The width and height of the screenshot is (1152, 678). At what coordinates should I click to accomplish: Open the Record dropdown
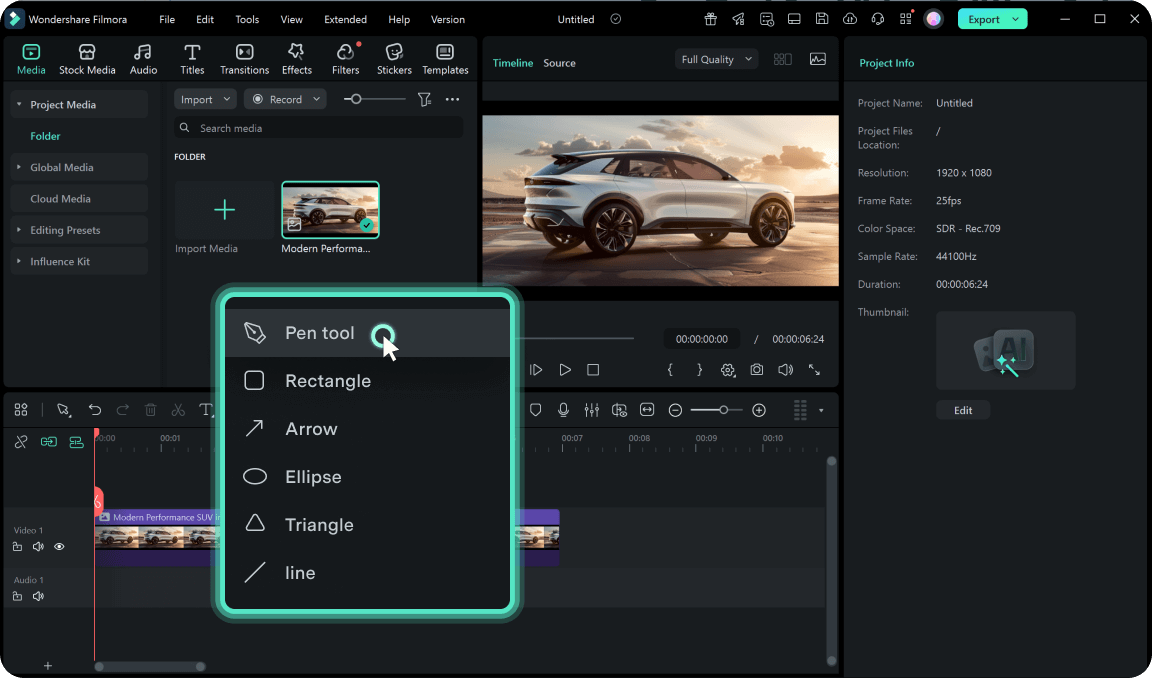pyautogui.click(x=285, y=99)
